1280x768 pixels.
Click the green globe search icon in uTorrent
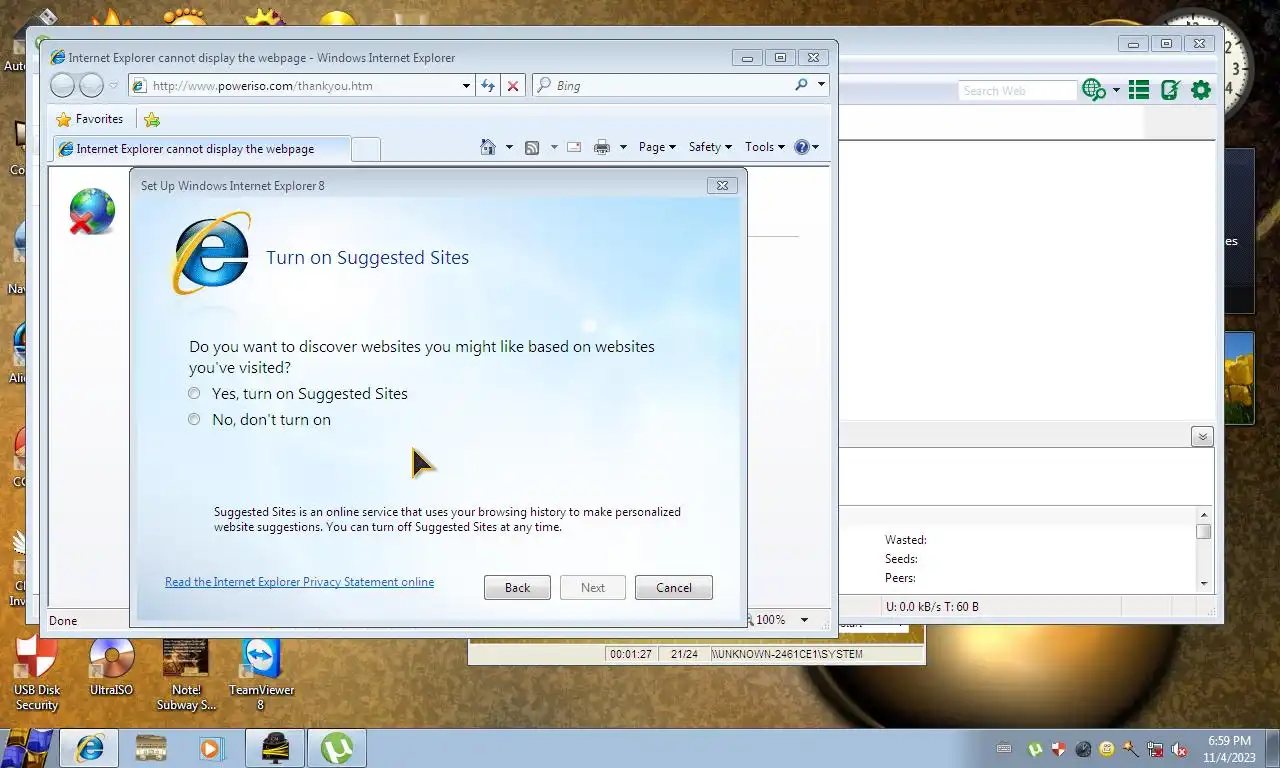(1094, 90)
